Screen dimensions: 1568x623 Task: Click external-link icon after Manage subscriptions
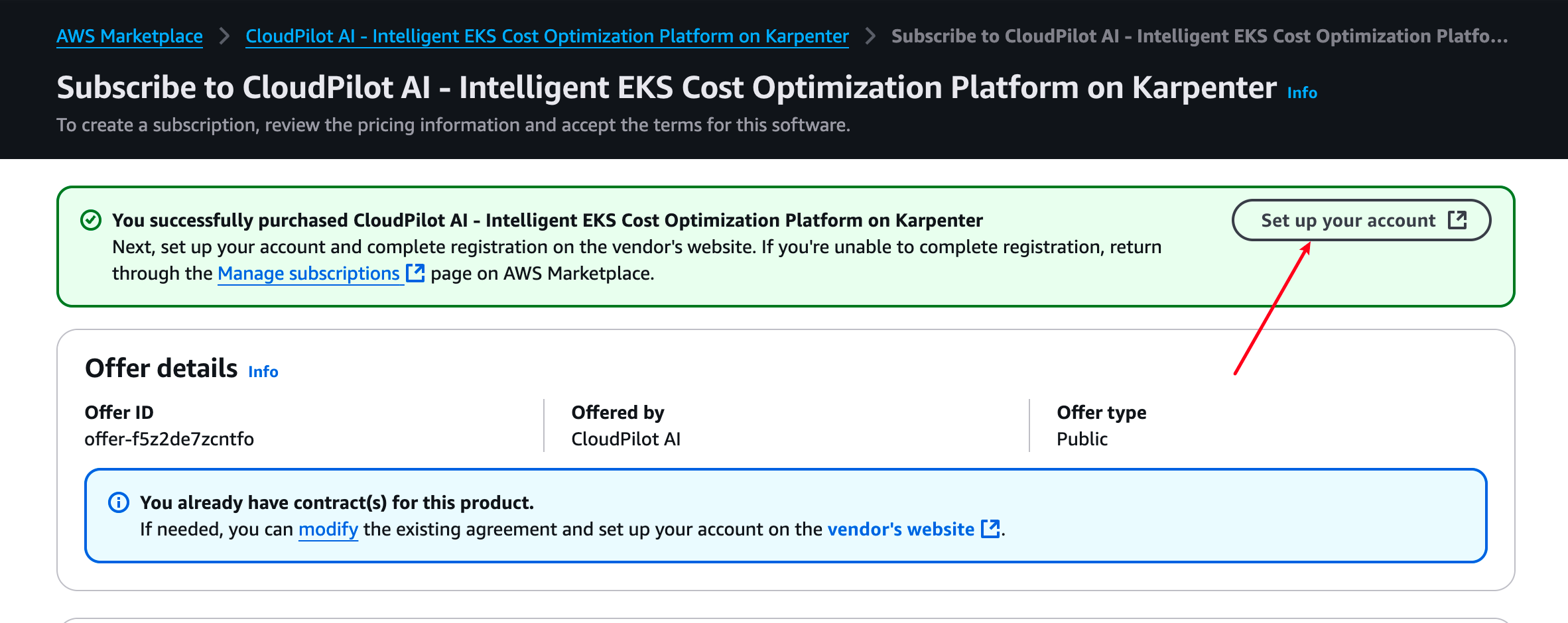415,273
